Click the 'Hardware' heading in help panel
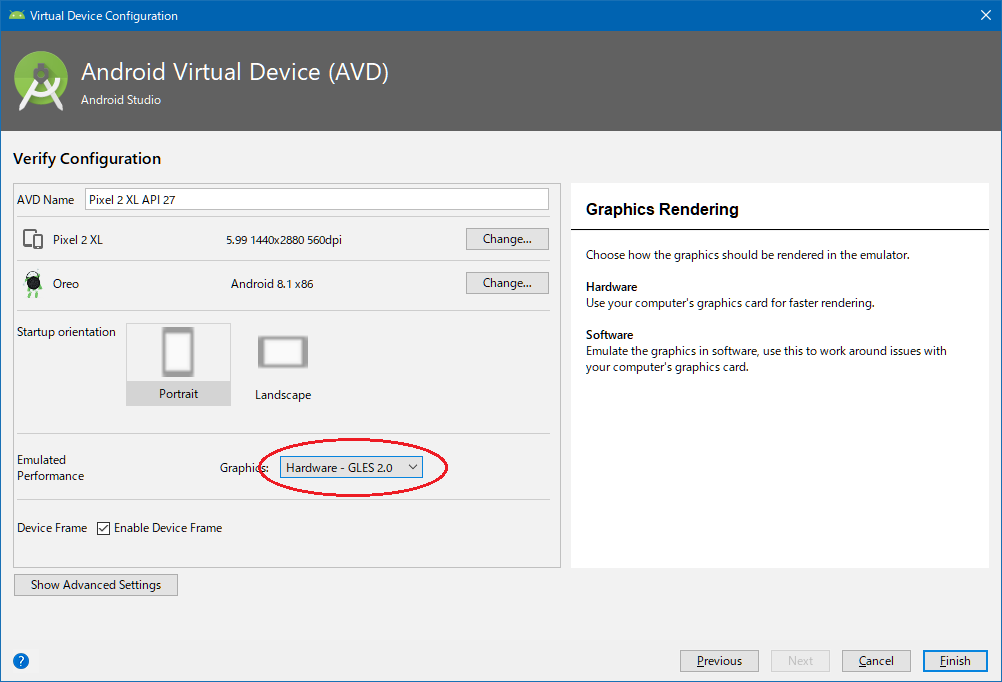The height and width of the screenshot is (682, 1002). (x=611, y=287)
